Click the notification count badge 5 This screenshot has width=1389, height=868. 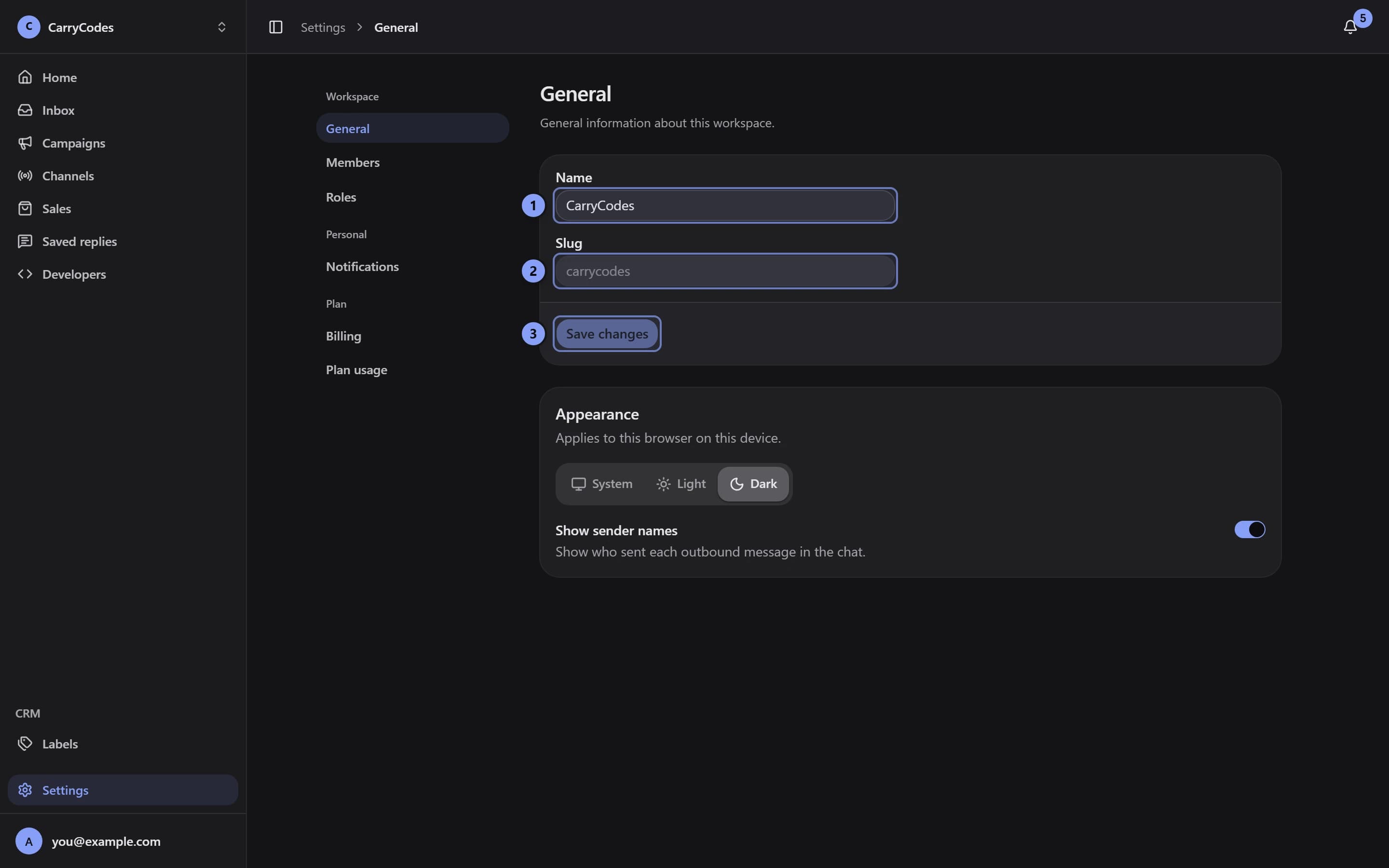[1362, 18]
